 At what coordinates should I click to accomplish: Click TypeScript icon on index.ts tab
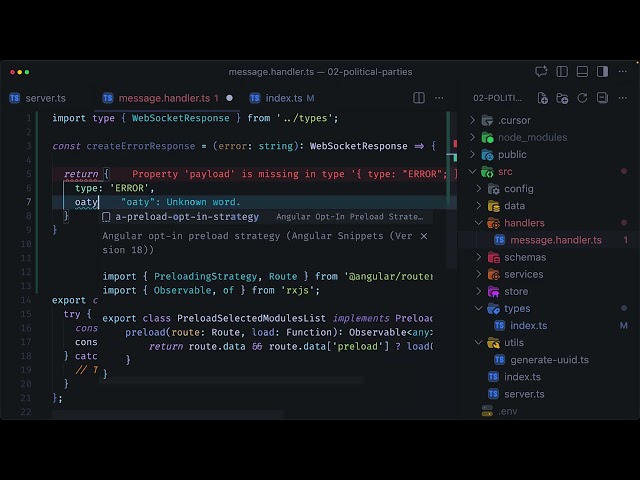click(x=255, y=98)
